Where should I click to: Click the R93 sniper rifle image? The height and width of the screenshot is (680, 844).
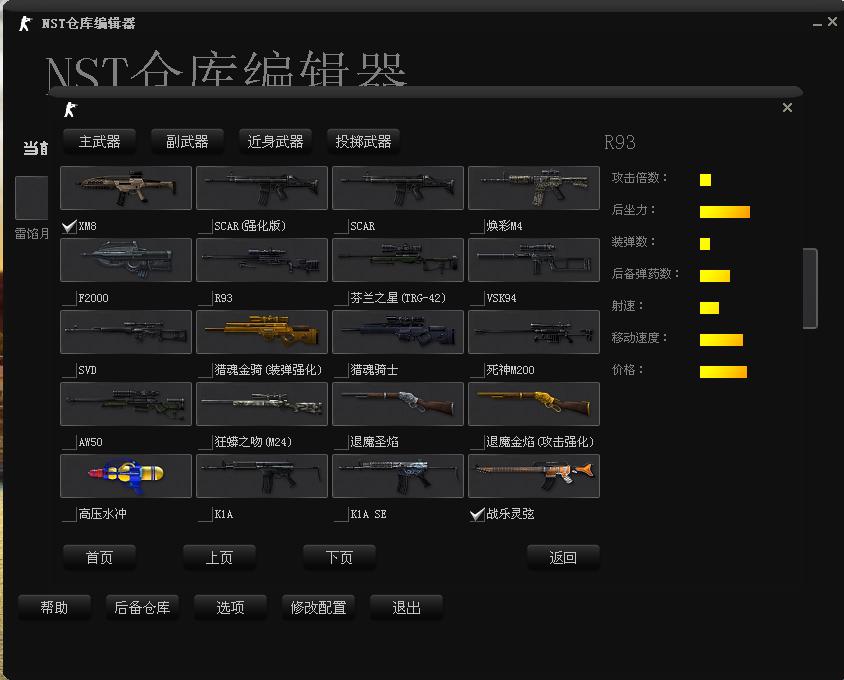click(262, 260)
